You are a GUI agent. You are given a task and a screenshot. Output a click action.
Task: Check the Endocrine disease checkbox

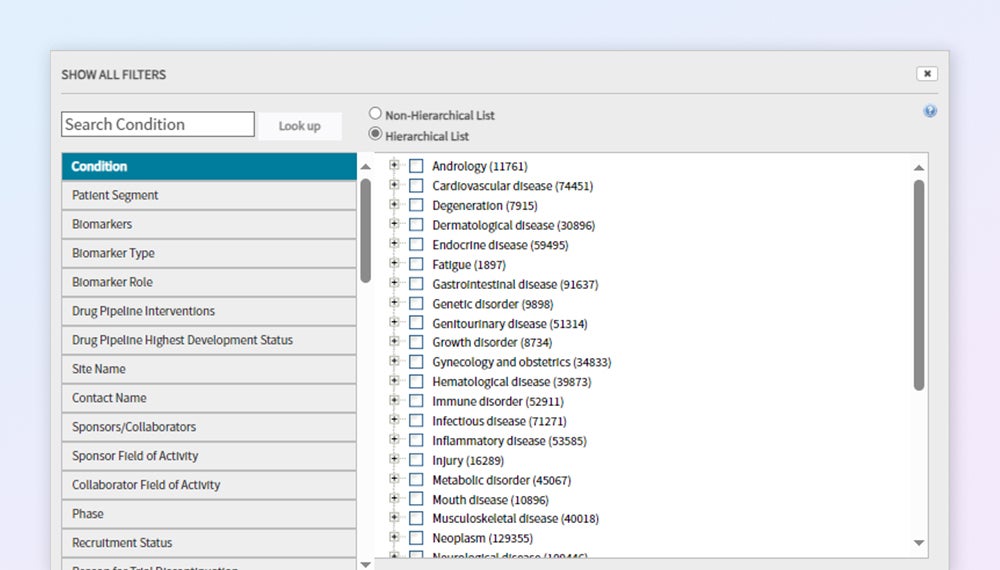(x=416, y=245)
